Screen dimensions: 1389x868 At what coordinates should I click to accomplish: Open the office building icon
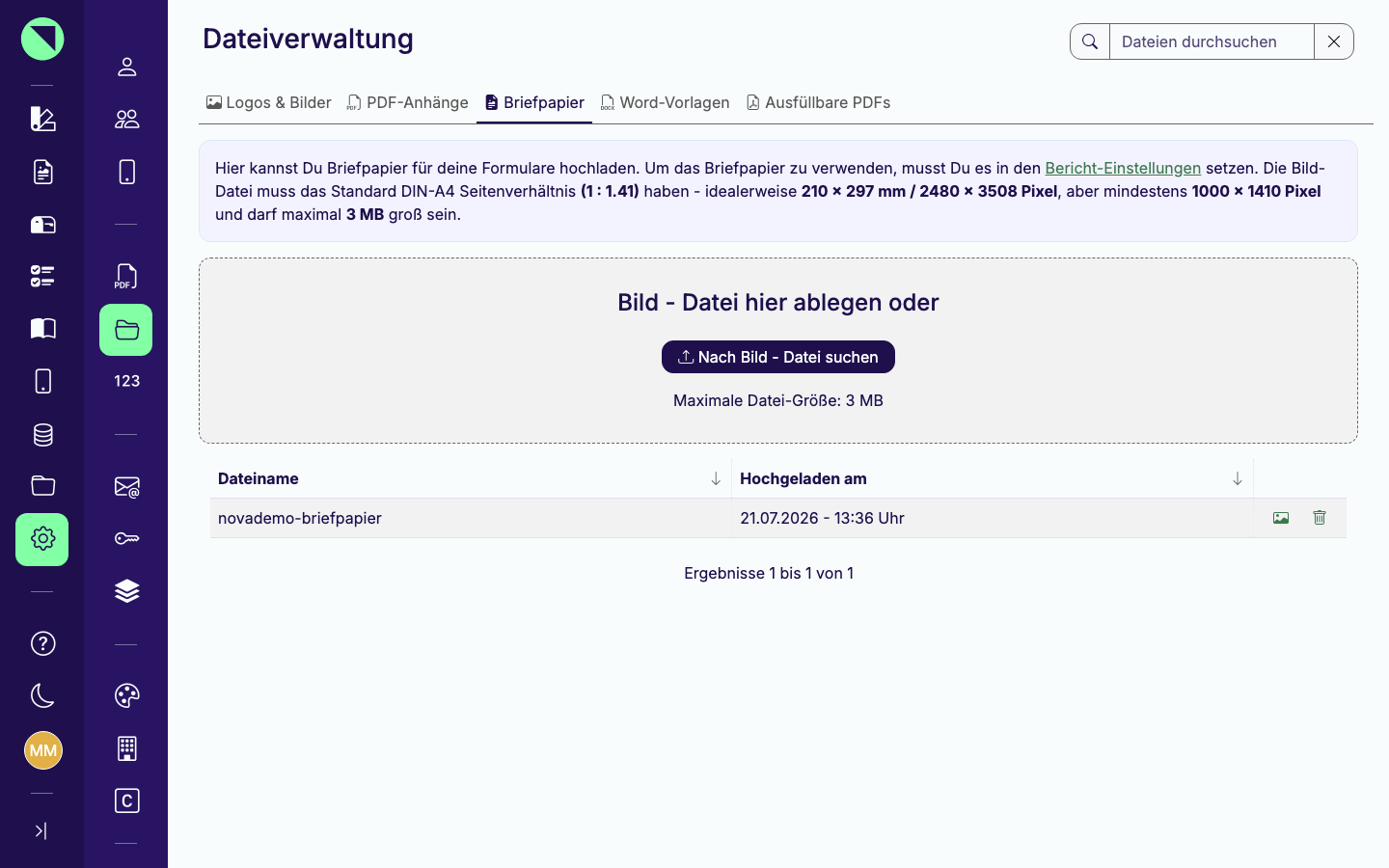click(126, 748)
